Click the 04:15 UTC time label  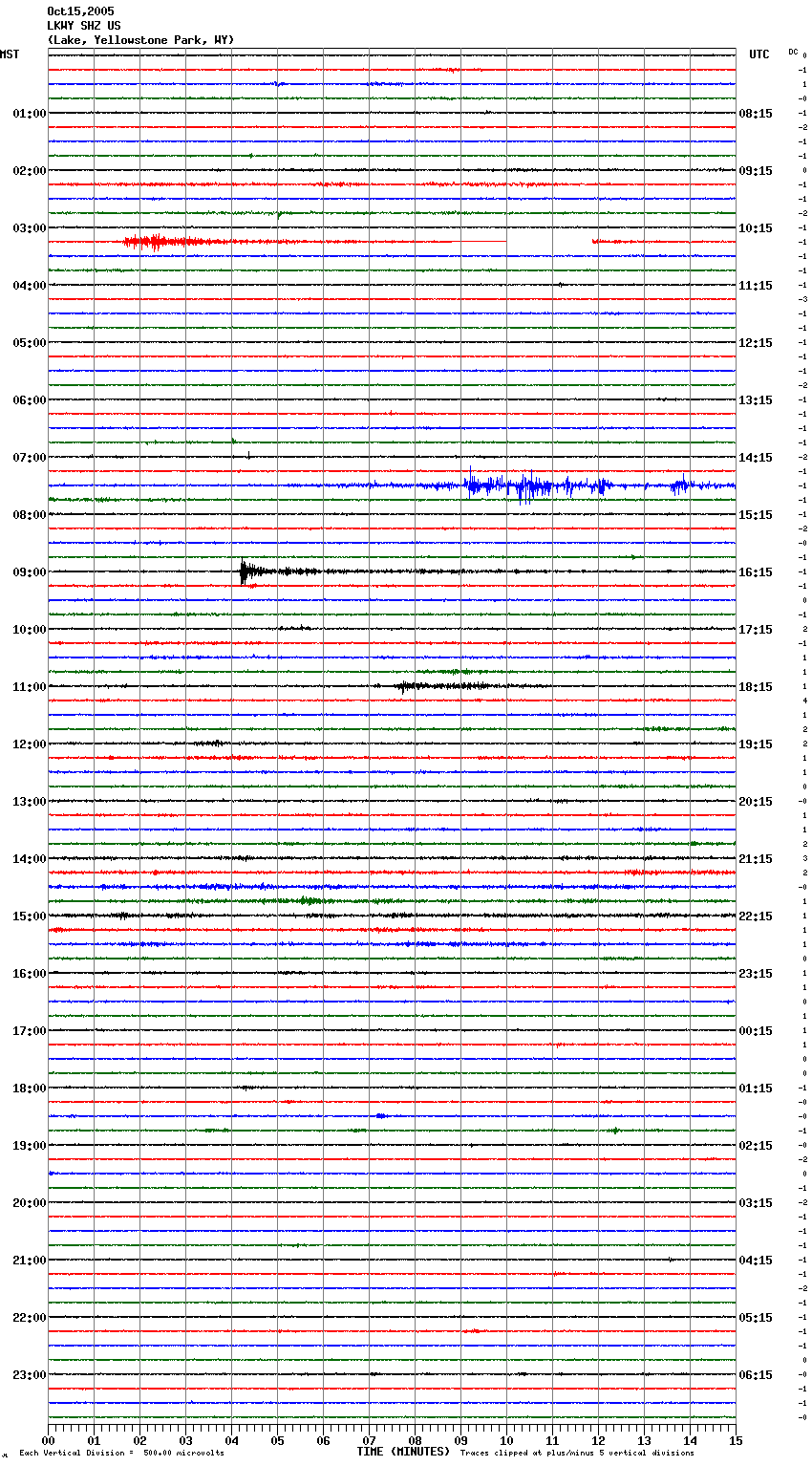(x=756, y=1261)
